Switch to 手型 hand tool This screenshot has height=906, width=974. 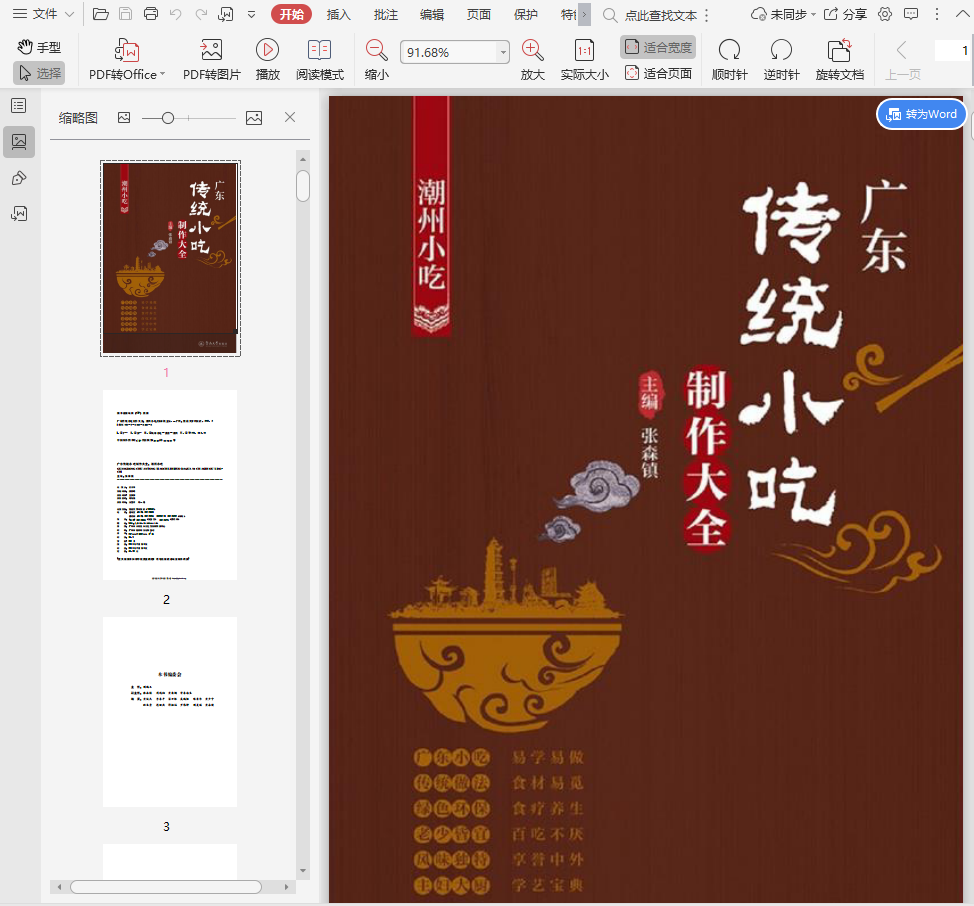tap(39, 47)
